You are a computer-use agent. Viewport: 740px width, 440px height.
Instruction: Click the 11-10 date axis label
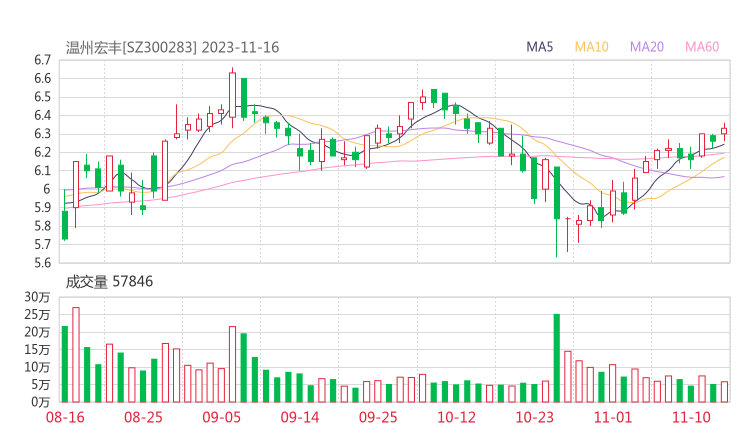[691, 417]
